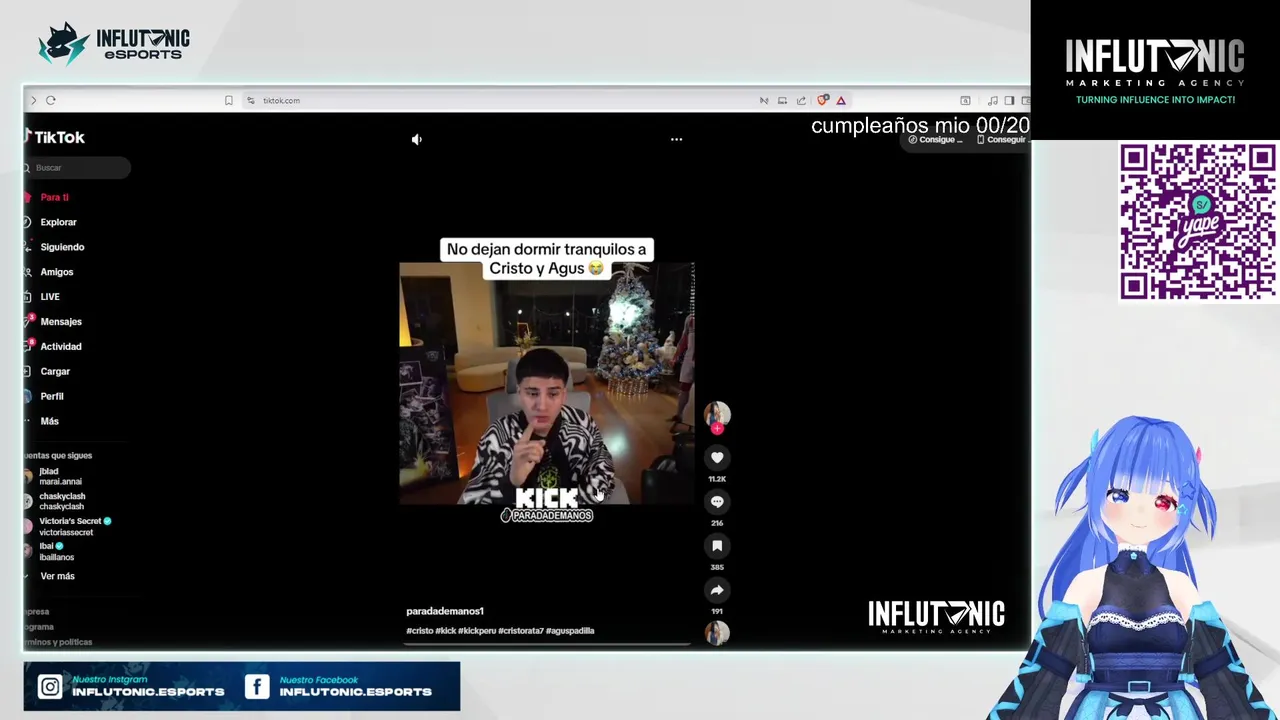Reload the browser page

50,100
